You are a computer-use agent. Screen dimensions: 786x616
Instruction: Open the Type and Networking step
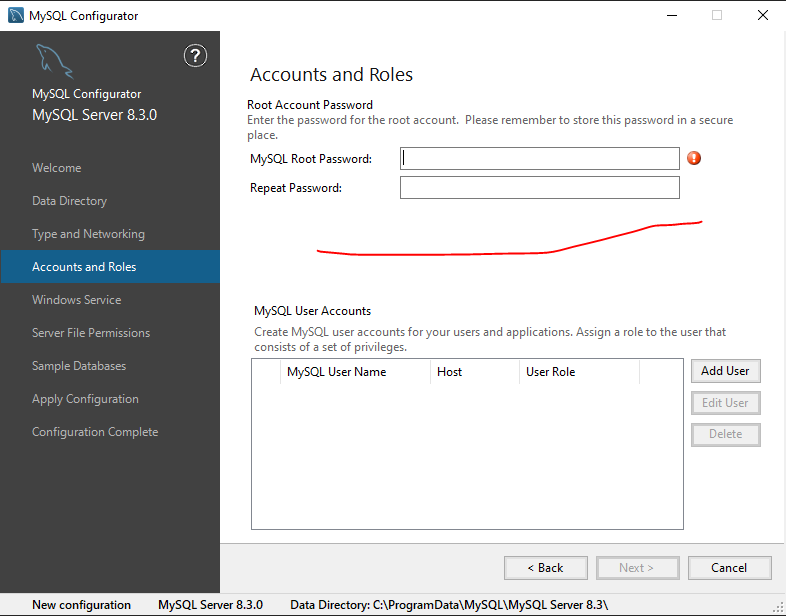point(88,234)
